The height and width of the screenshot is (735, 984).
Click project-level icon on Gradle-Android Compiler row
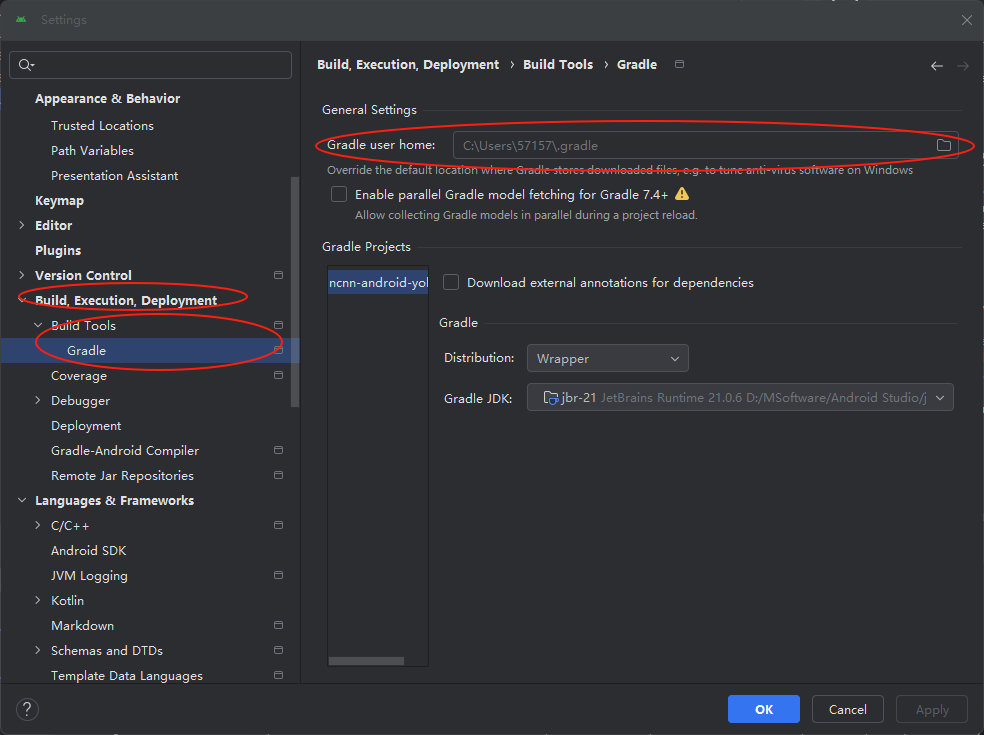pyautogui.click(x=279, y=450)
